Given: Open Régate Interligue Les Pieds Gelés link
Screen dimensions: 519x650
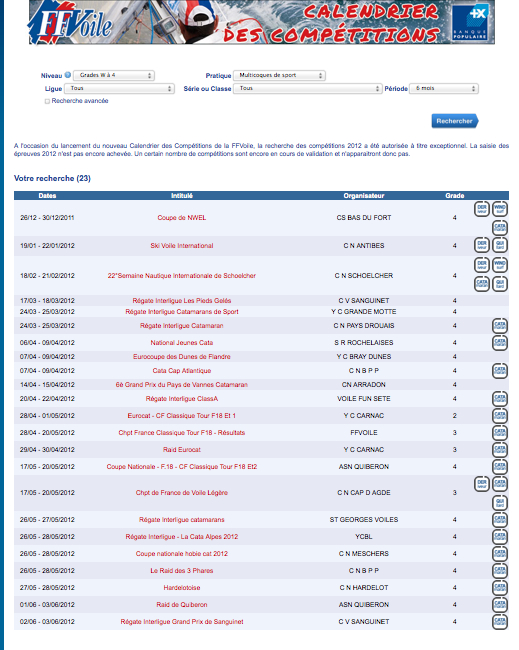Looking at the screenshot, I should 182,301.
